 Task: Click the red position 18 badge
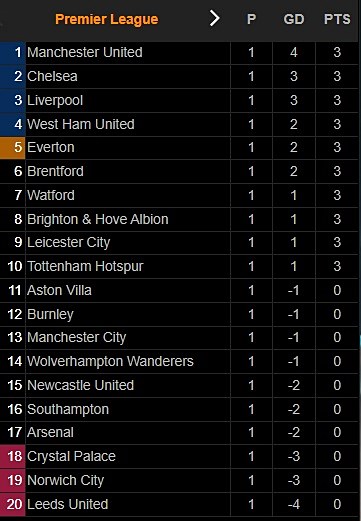point(13,456)
